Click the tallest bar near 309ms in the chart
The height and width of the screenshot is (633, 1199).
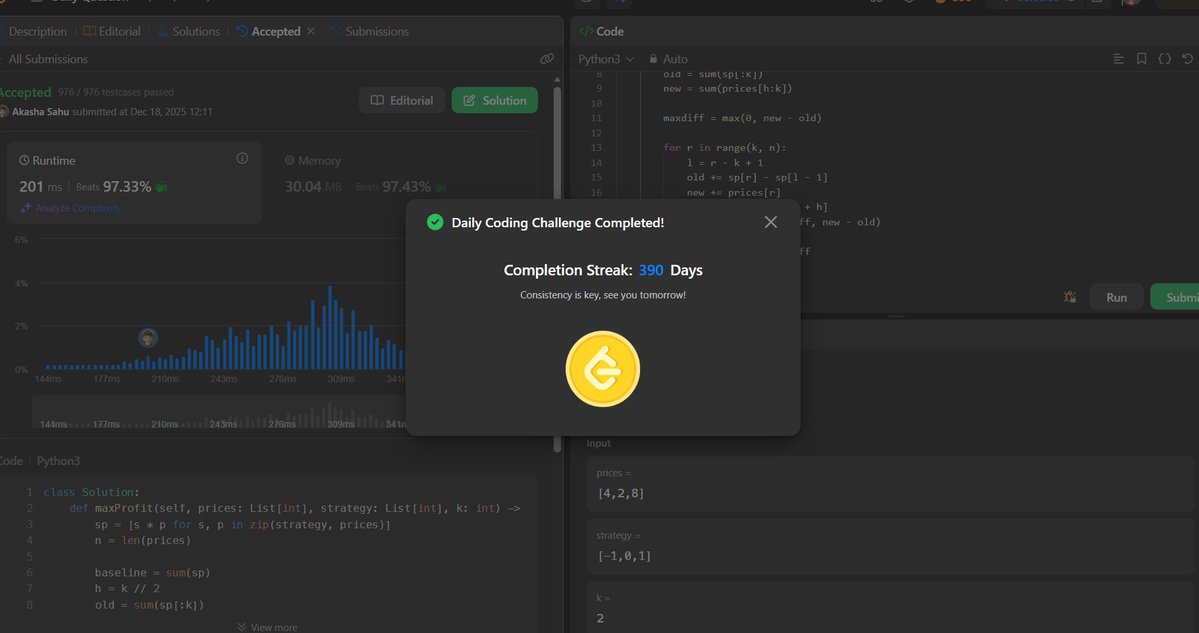tap(330, 327)
